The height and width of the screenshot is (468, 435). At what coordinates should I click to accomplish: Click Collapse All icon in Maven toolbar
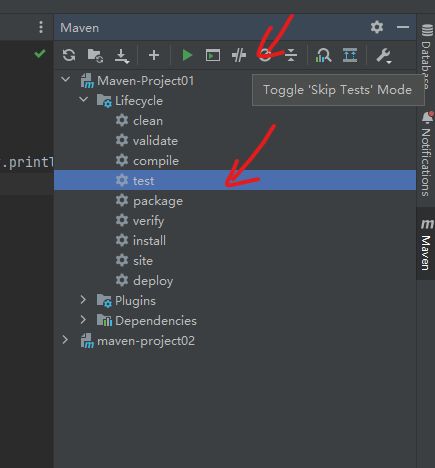(291, 55)
